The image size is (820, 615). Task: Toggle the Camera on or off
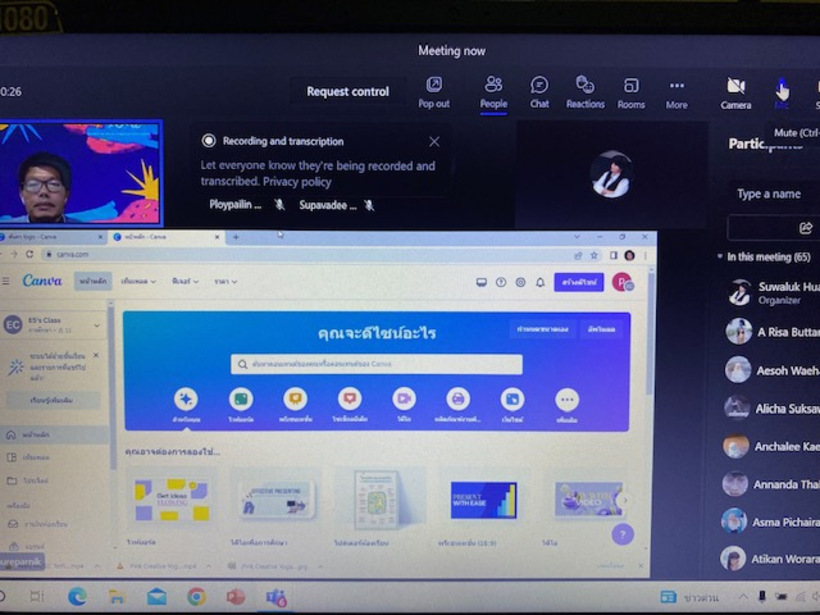(736, 91)
